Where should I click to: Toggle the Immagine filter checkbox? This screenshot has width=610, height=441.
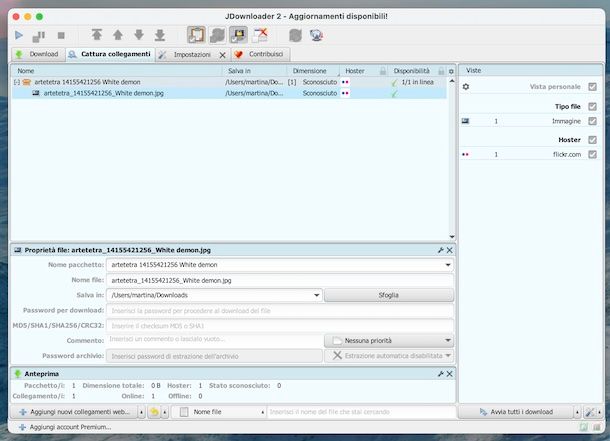point(592,121)
